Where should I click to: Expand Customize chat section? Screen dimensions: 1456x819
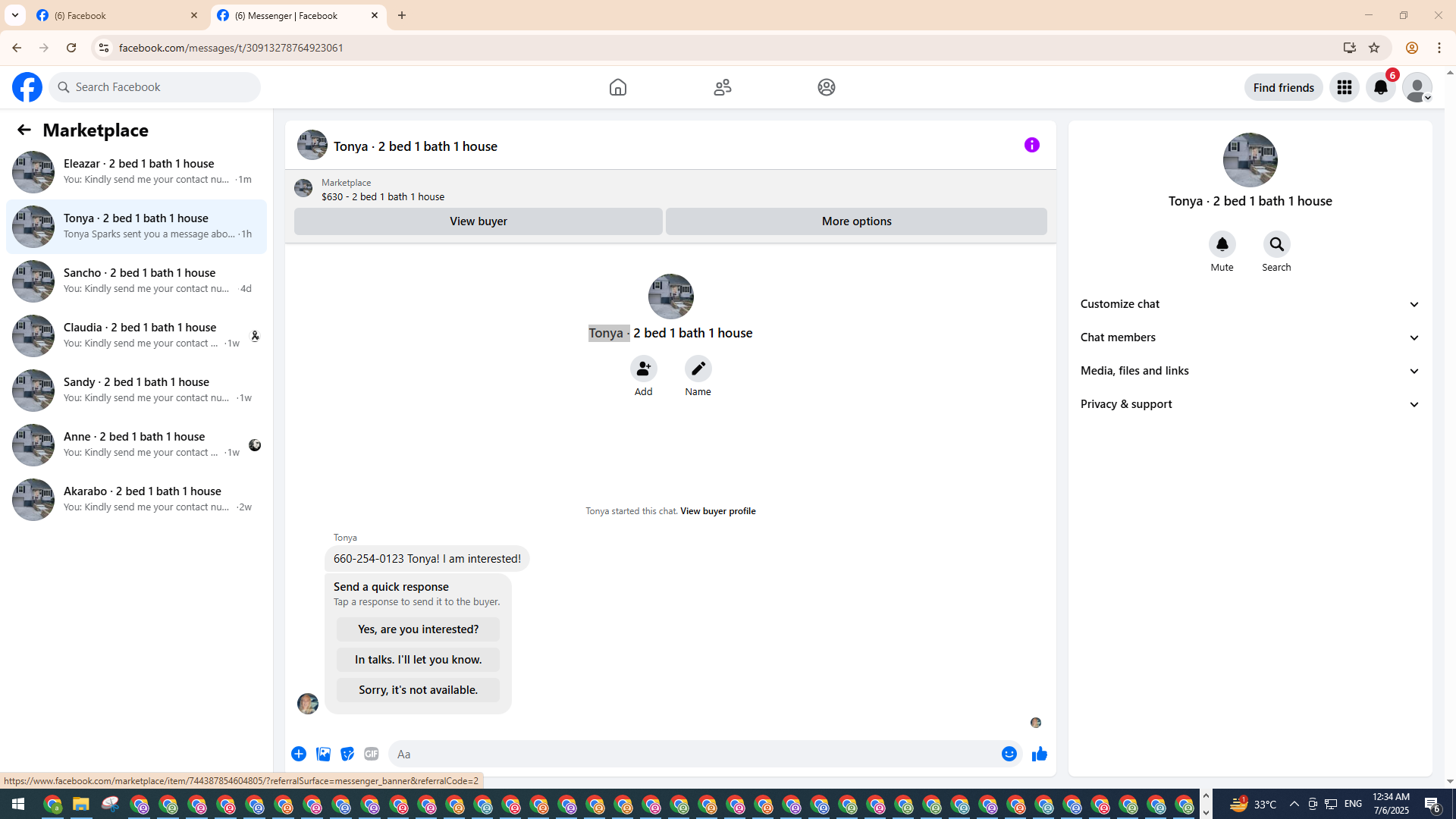click(1249, 304)
